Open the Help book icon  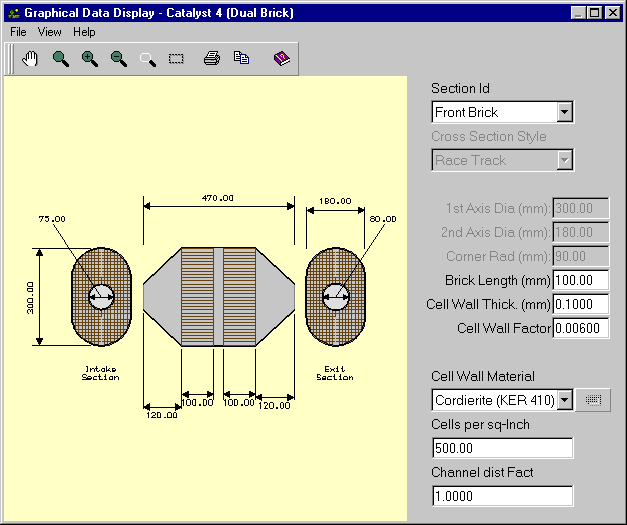[x=282, y=58]
